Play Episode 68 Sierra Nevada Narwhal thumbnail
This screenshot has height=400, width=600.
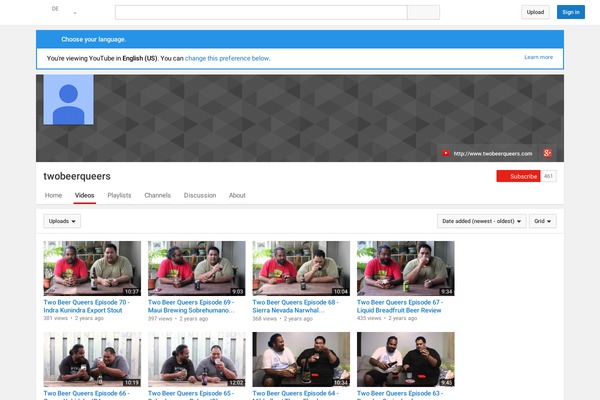(x=301, y=268)
